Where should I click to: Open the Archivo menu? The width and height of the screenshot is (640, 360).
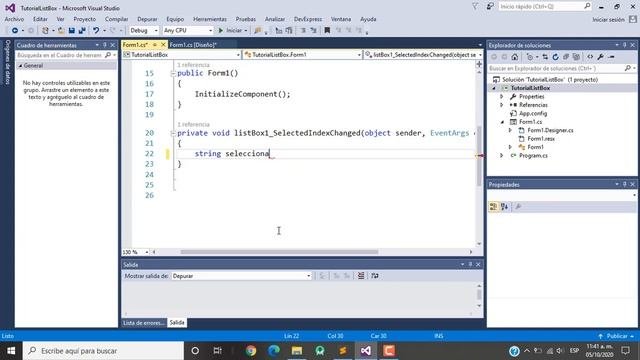(x=14, y=19)
